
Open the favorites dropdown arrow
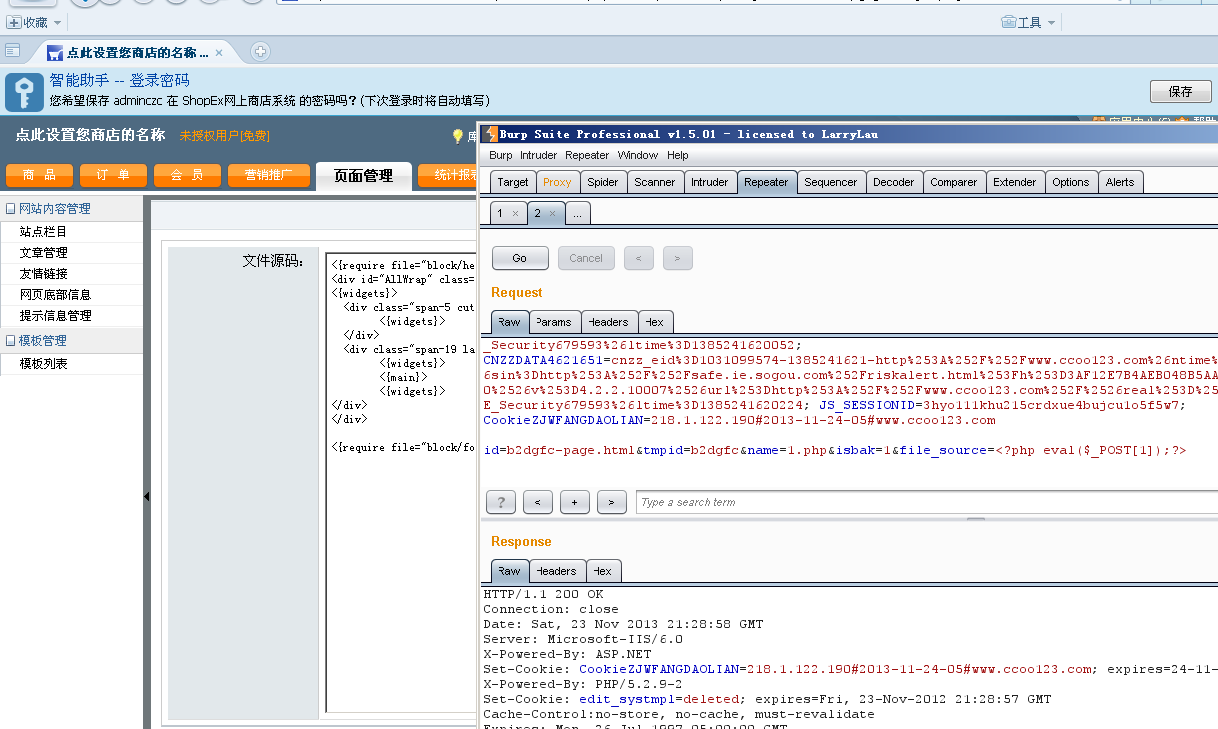pos(56,22)
